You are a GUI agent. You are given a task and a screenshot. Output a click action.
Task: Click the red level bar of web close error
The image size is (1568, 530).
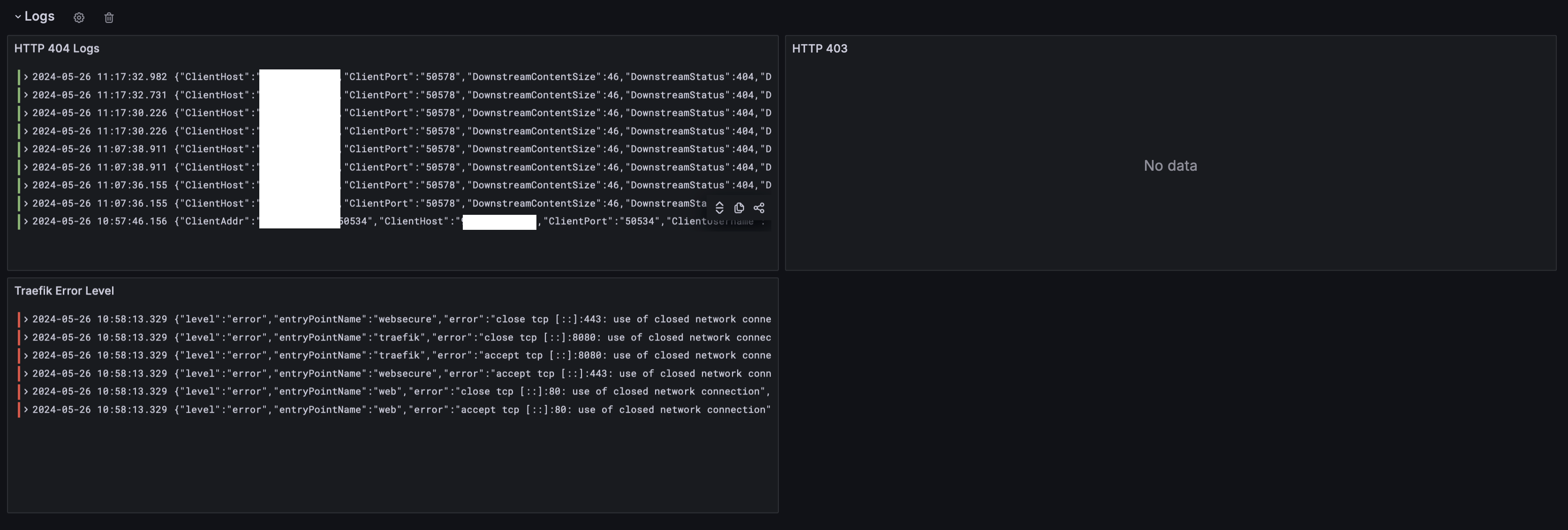click(x=19, y=392)
